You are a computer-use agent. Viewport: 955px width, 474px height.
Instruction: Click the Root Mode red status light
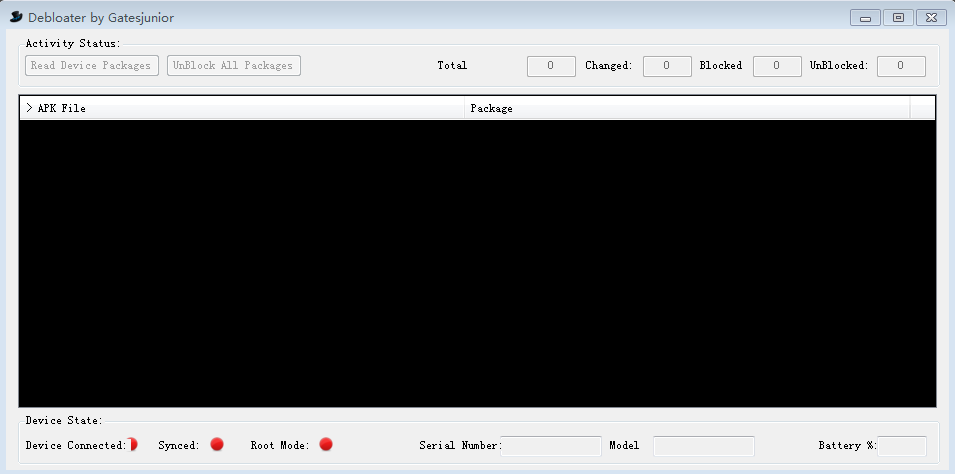(x=326, y=445)
